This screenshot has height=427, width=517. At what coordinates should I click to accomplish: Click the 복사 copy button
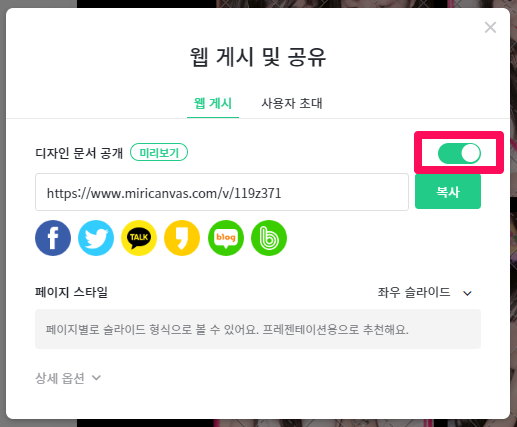click(448, 192)
